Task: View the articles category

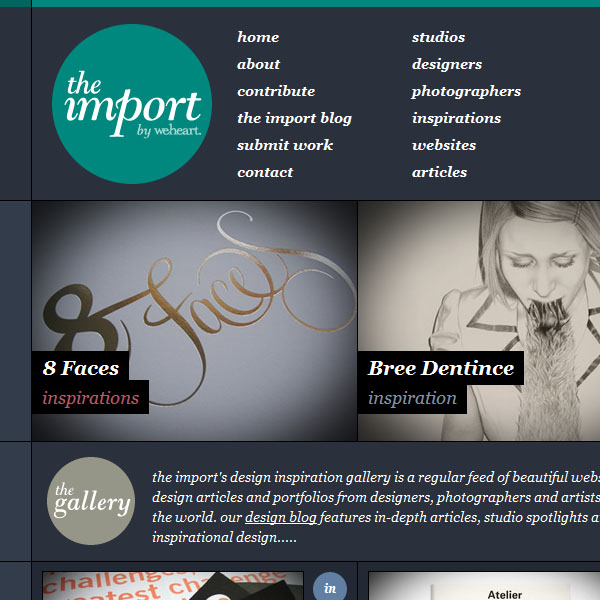Action: click(x=439, y=172)
